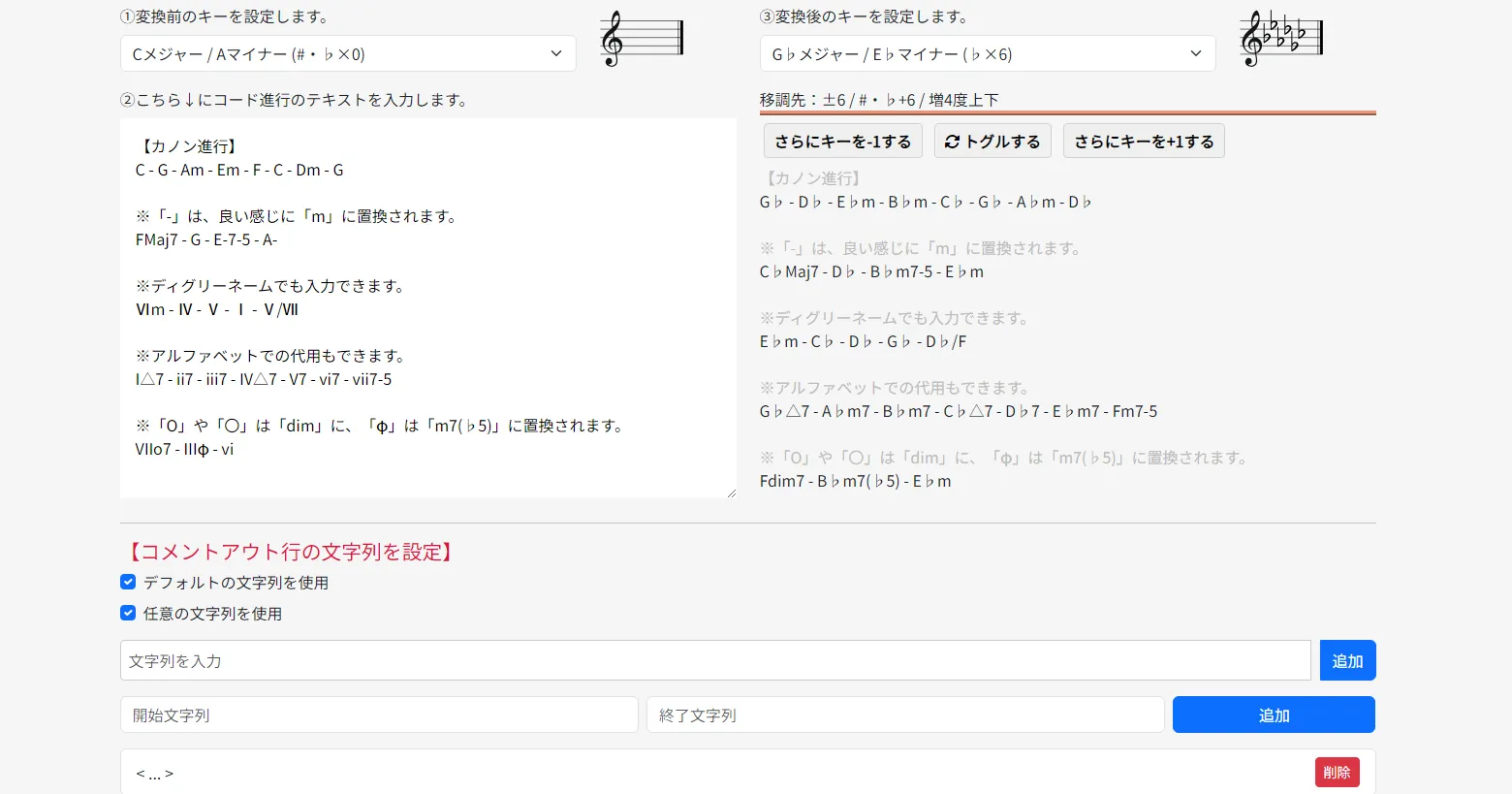1512x794 pixels.
Task: Delete the < ... > entry with 削除
Action: 1337,772
